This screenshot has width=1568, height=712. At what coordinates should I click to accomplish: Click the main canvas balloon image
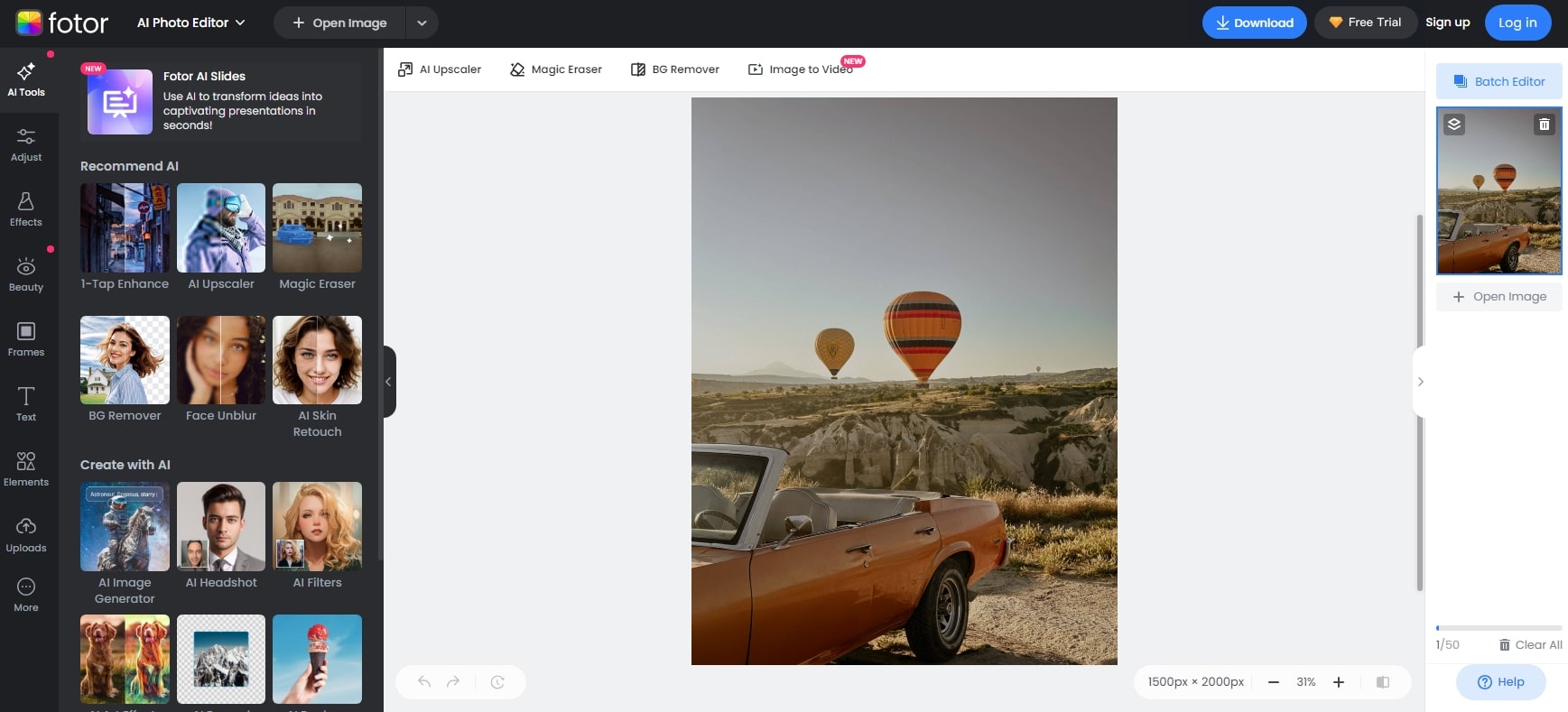(904, 381)
